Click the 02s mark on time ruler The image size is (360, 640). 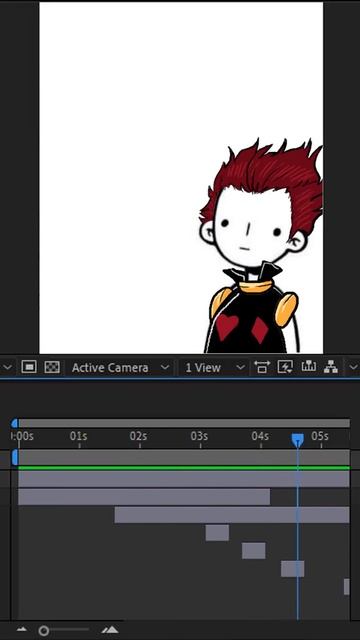click(x=138, y=436)
